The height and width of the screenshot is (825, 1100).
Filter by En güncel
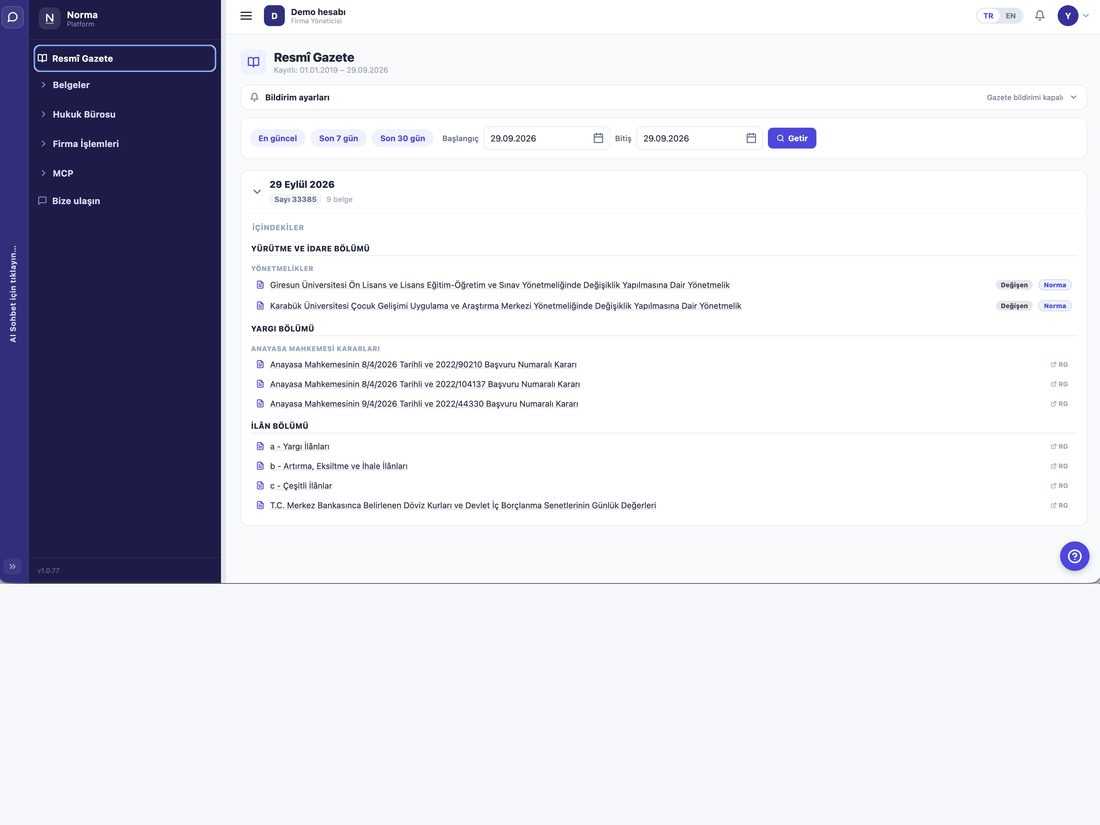278,138
